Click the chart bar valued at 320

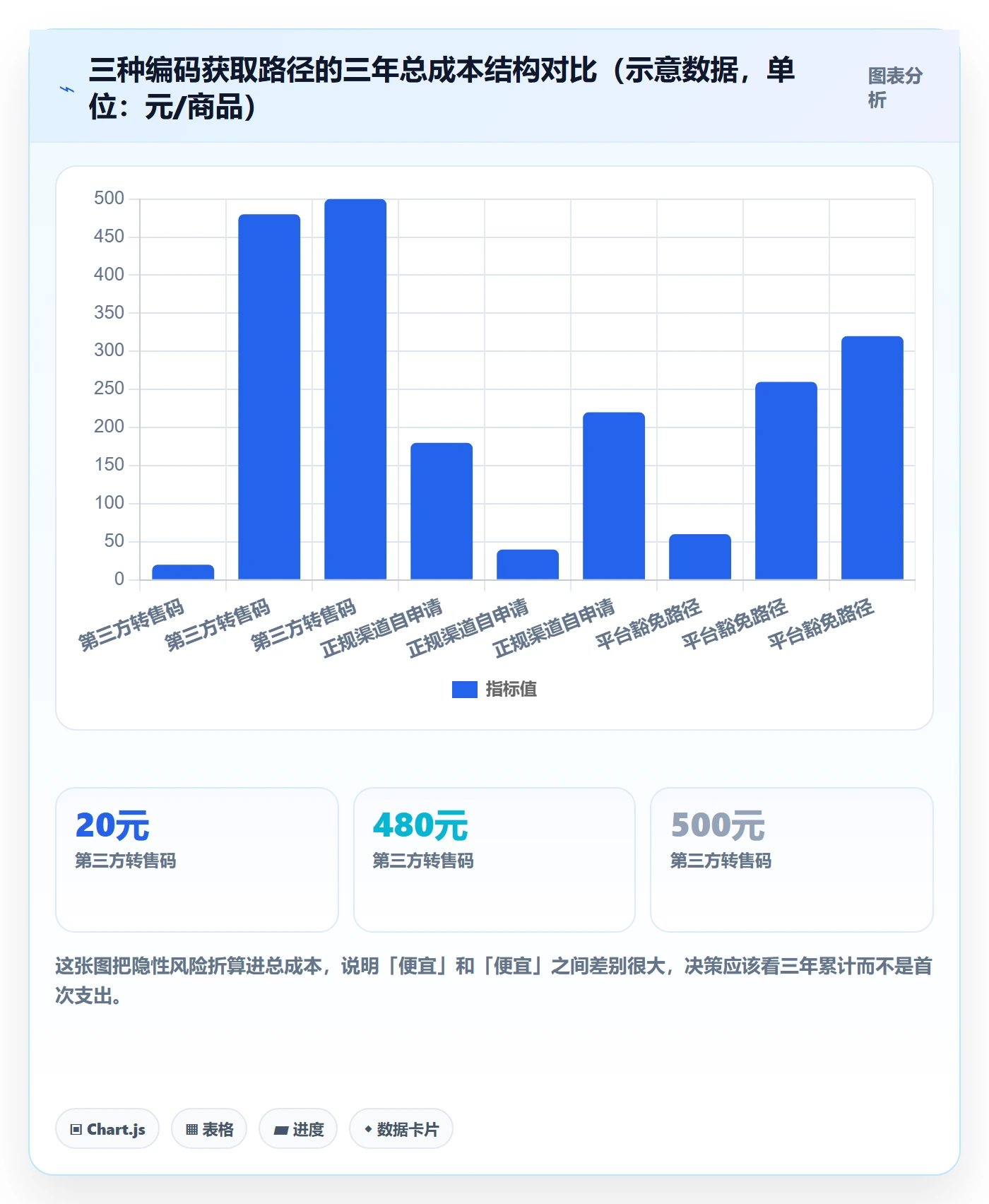click(x=872, y=458)
